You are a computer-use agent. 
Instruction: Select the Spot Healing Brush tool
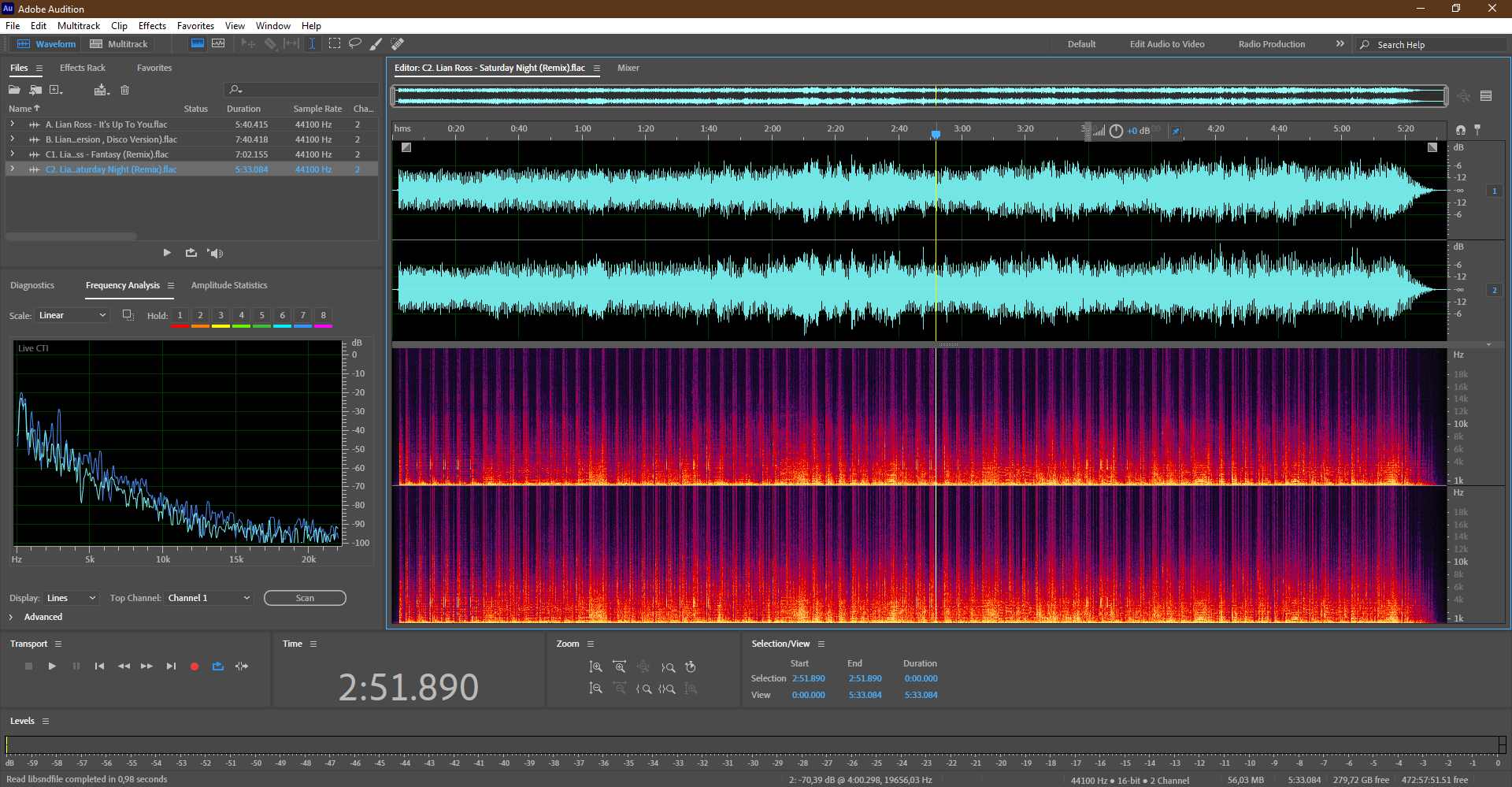point(398,44)
